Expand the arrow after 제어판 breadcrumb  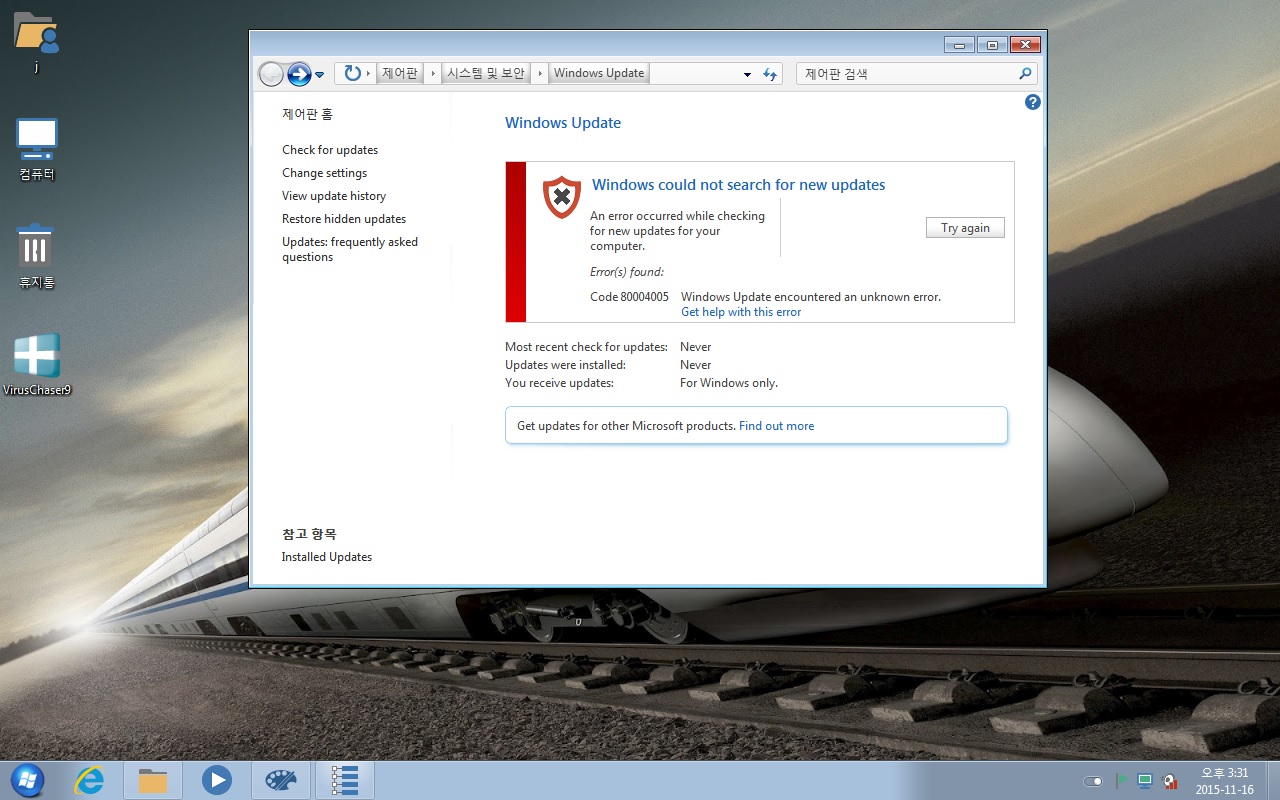click(432, 73)
